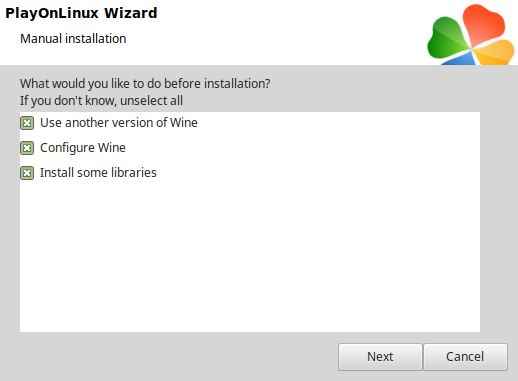Viewport: 518px width, 381px height.
Task: Click the blue leaf of the logo
Action: point(460,59)
